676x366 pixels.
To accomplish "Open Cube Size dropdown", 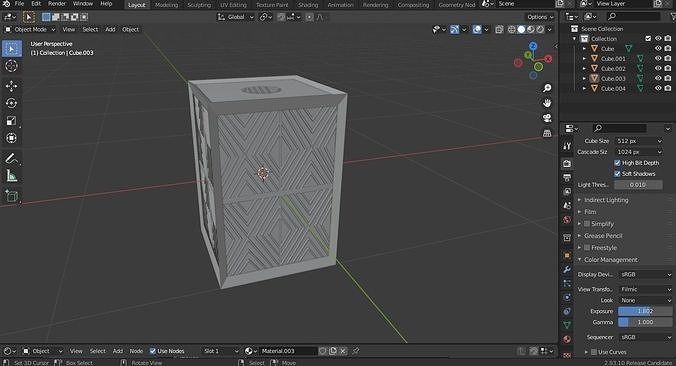I will pyautogui.click(x=638, y=141).
